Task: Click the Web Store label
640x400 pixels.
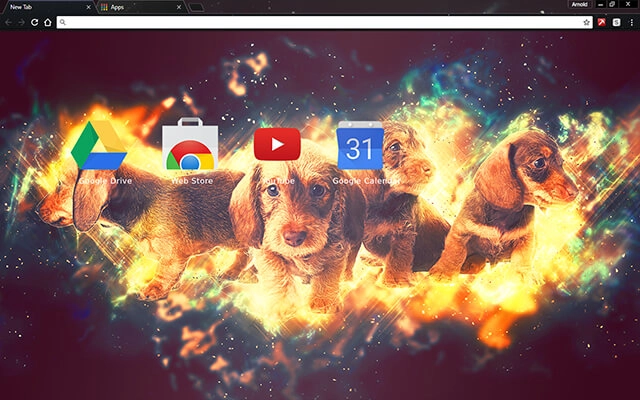Action: click(192, 180)
